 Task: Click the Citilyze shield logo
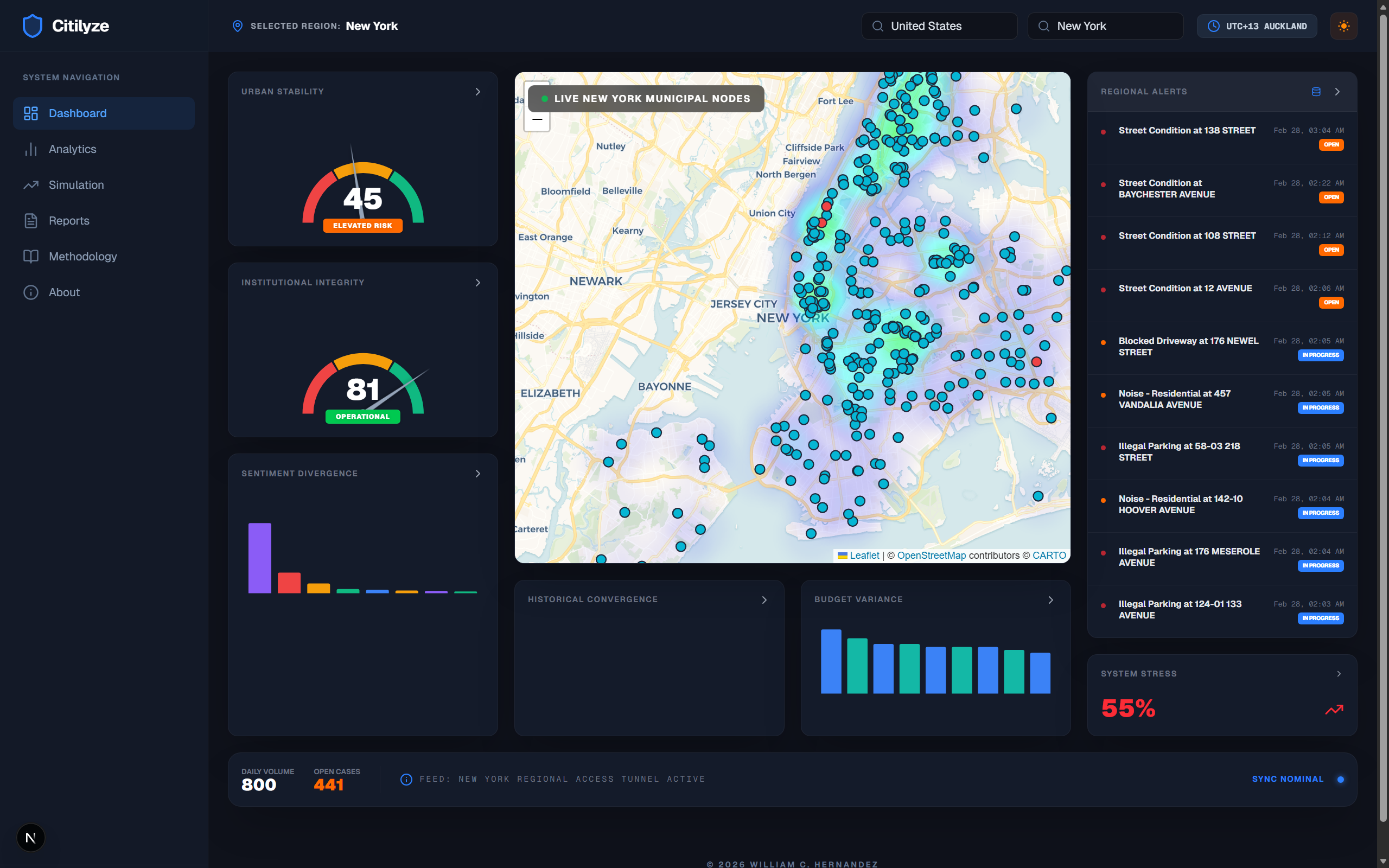[x=32, y=26]
